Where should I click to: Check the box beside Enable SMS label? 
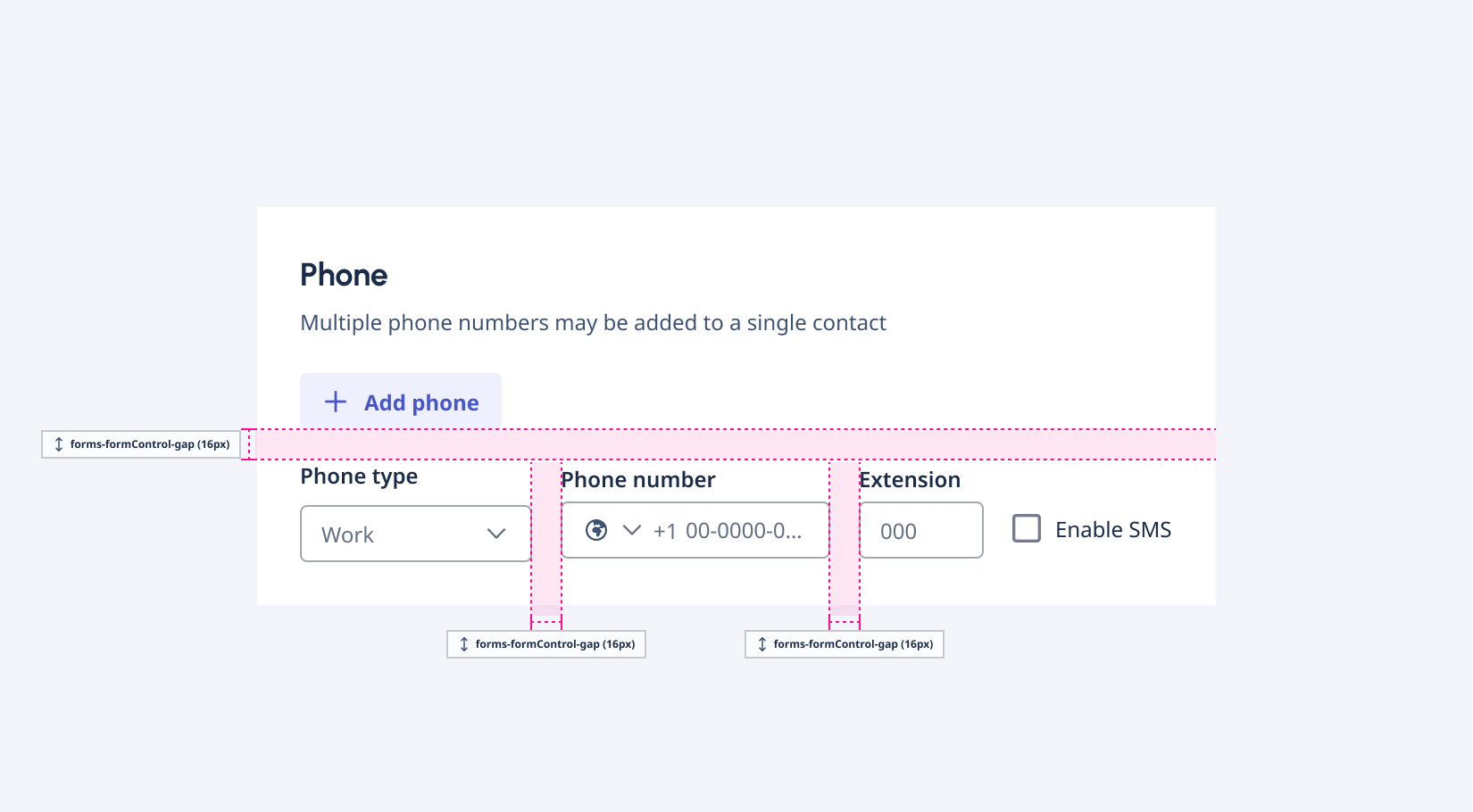(1027, 528)
